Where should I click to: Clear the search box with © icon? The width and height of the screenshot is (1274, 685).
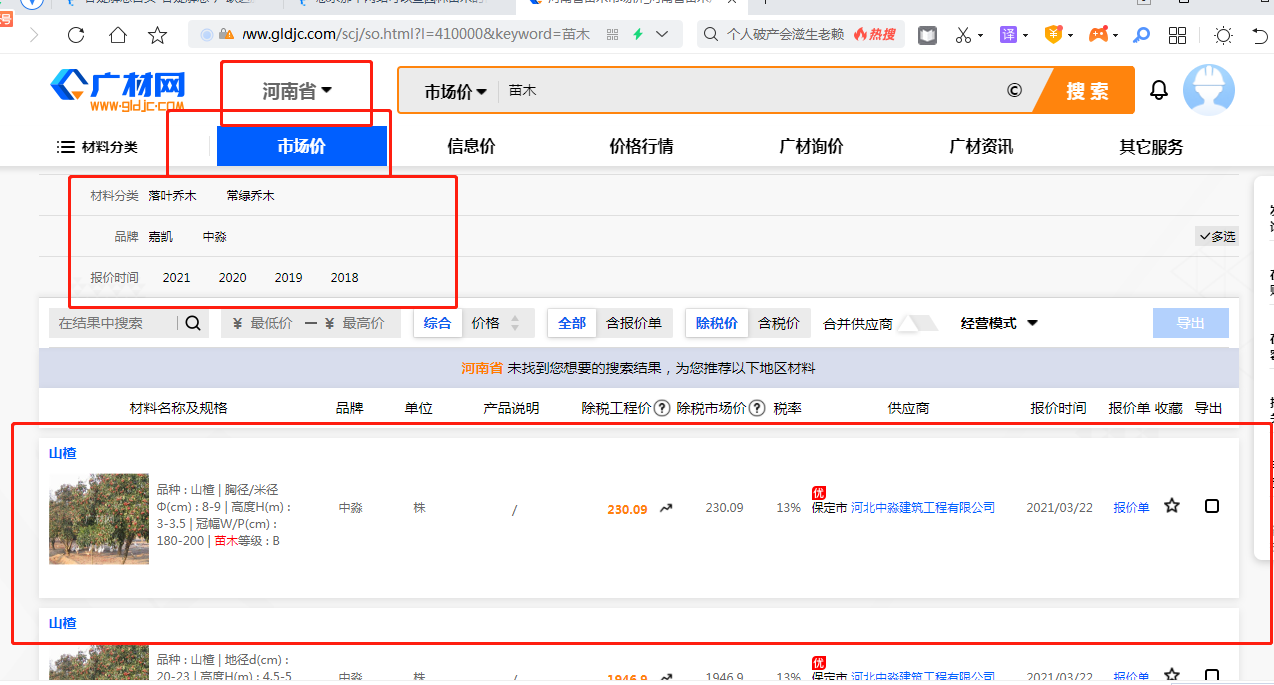(x=1014, y=91)
